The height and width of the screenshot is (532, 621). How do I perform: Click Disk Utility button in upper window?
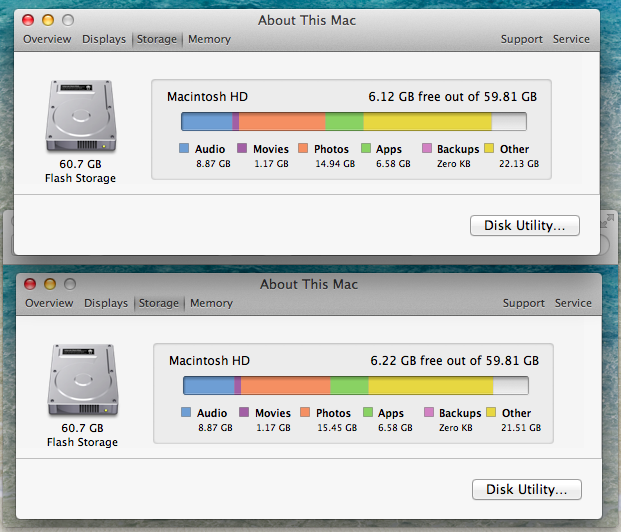point(525,225)
